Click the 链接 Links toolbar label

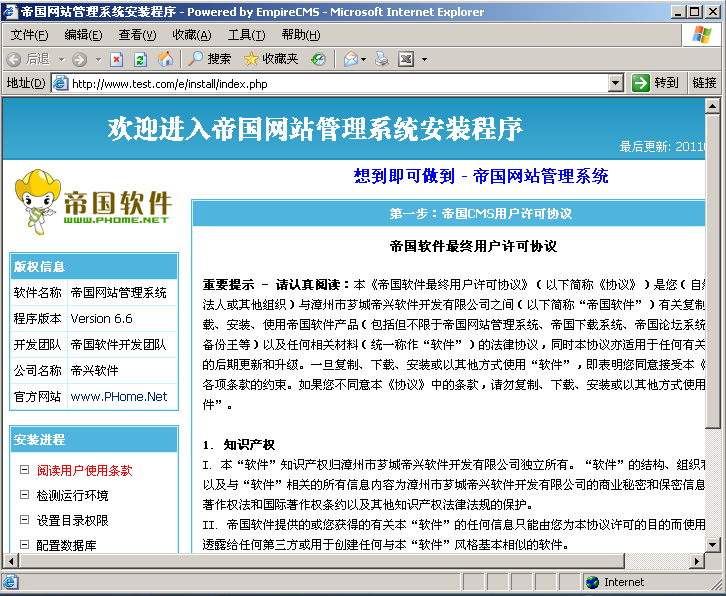coord(704,83)
